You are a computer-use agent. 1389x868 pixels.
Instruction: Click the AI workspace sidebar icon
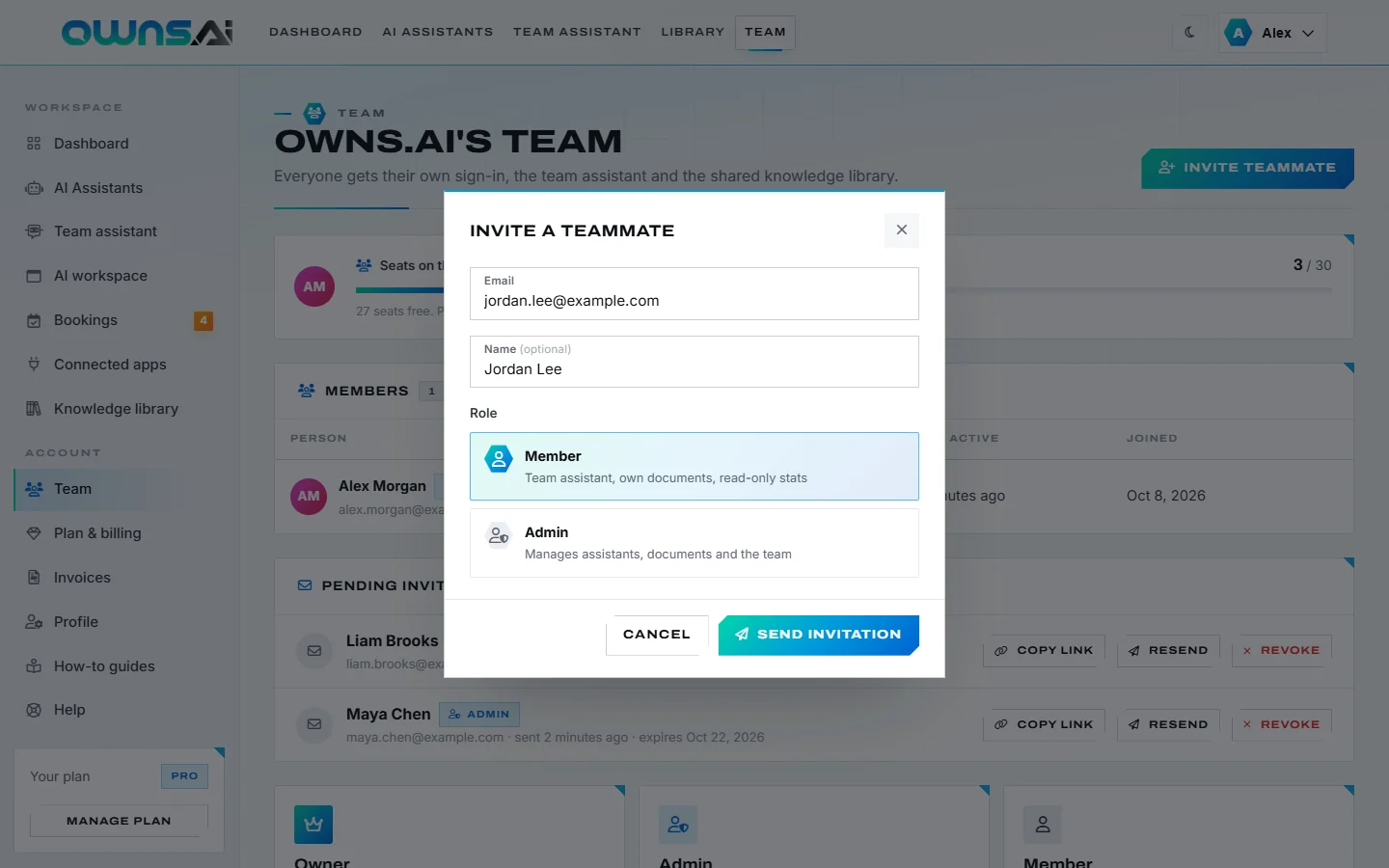(34, 276)
